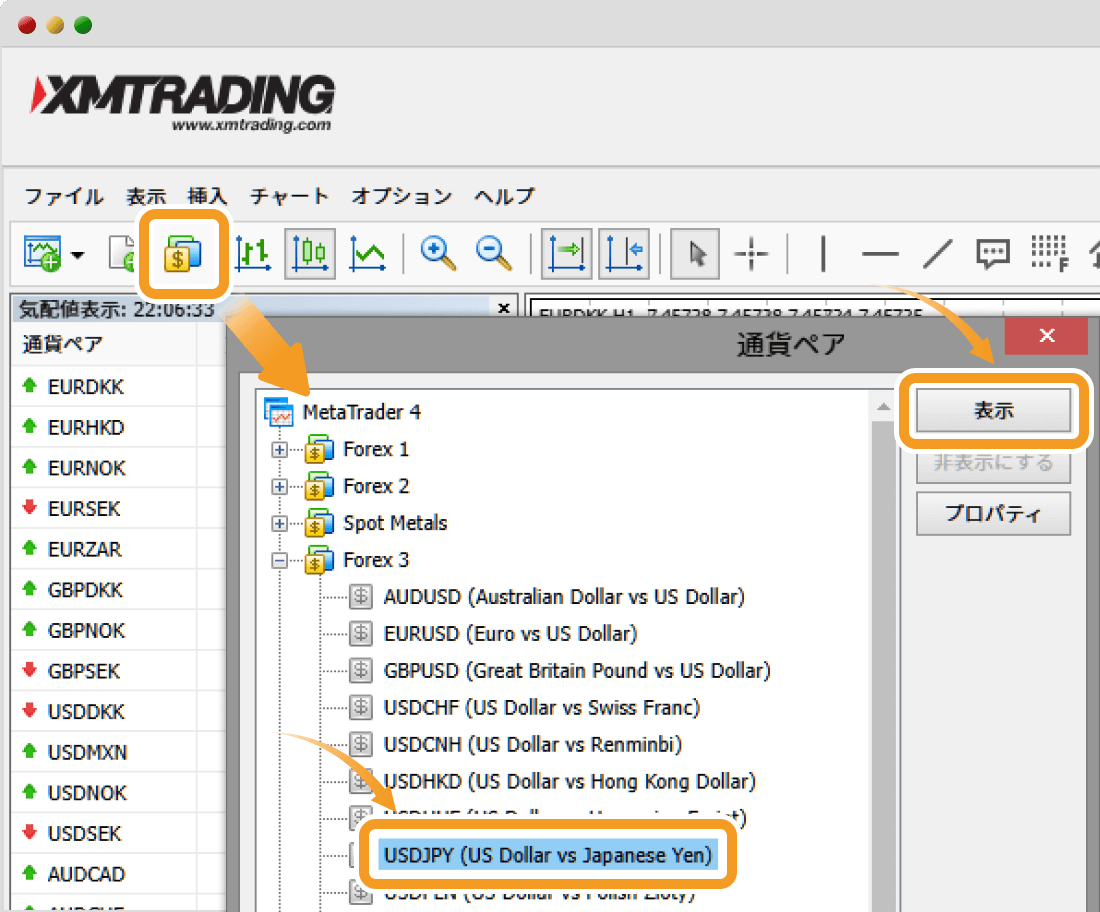This screenshot has width=1100, height=912.
Task: Click the AUDUSD dollar symbol icon
Action: tap(361, 597)
